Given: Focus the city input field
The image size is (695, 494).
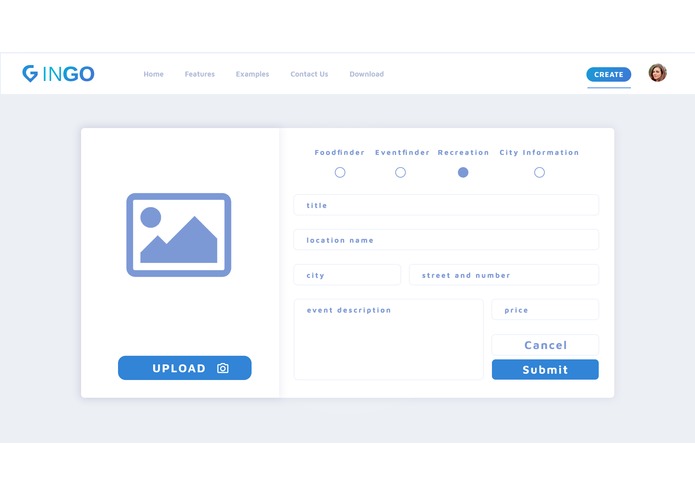Looking at the screenshot, I should coord(347,275).
